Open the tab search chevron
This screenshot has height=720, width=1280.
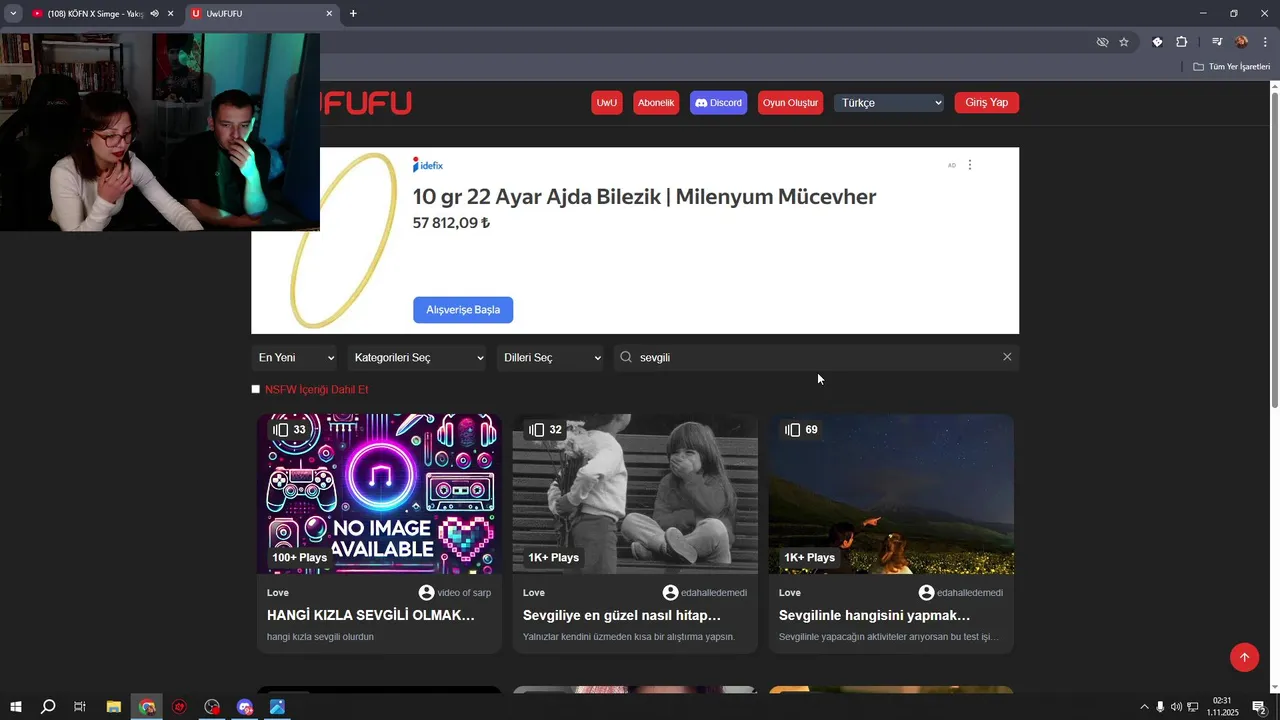13,14
